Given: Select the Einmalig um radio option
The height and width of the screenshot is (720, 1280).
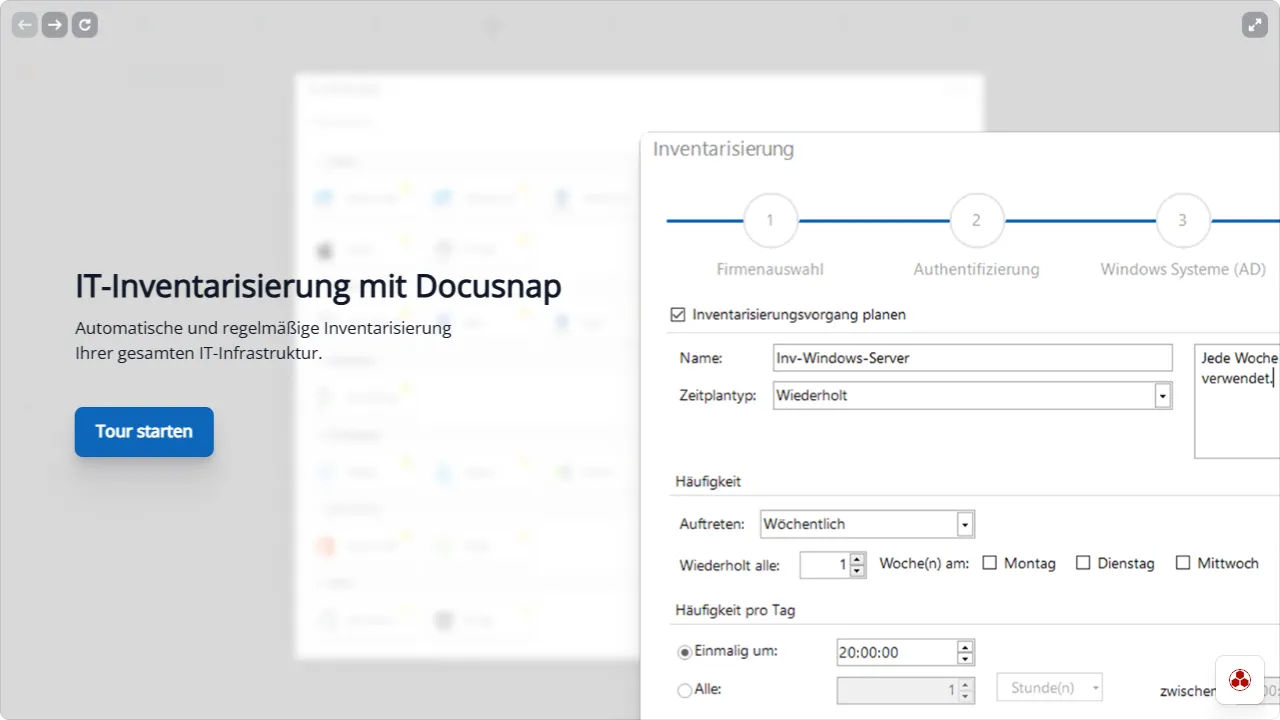Looking at the screenshot, I should (685, 652).
